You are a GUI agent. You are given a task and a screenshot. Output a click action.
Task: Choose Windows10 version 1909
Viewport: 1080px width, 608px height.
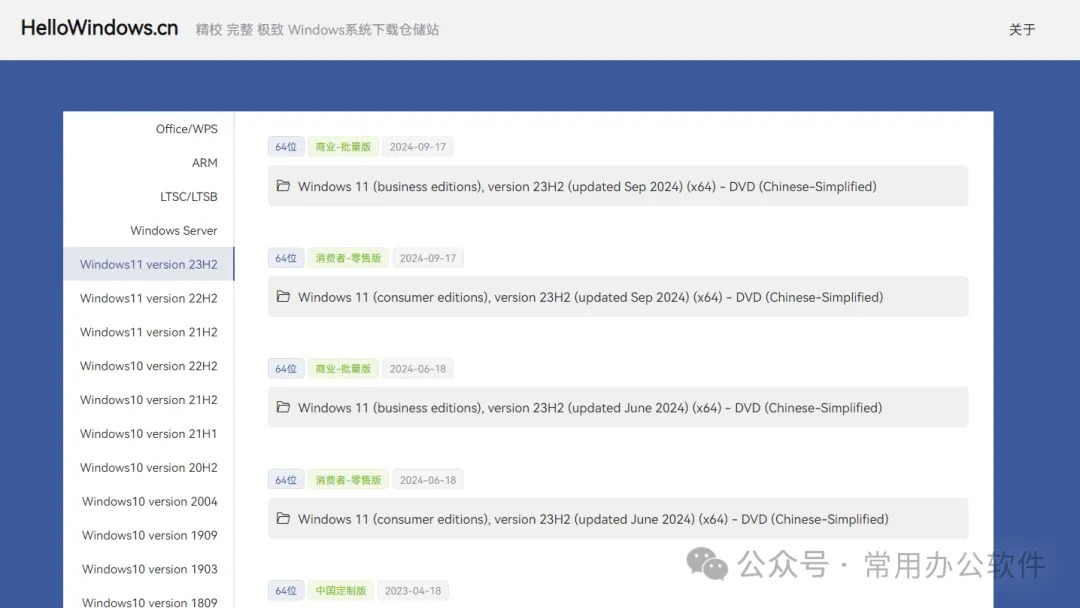(x=149, y=534)
